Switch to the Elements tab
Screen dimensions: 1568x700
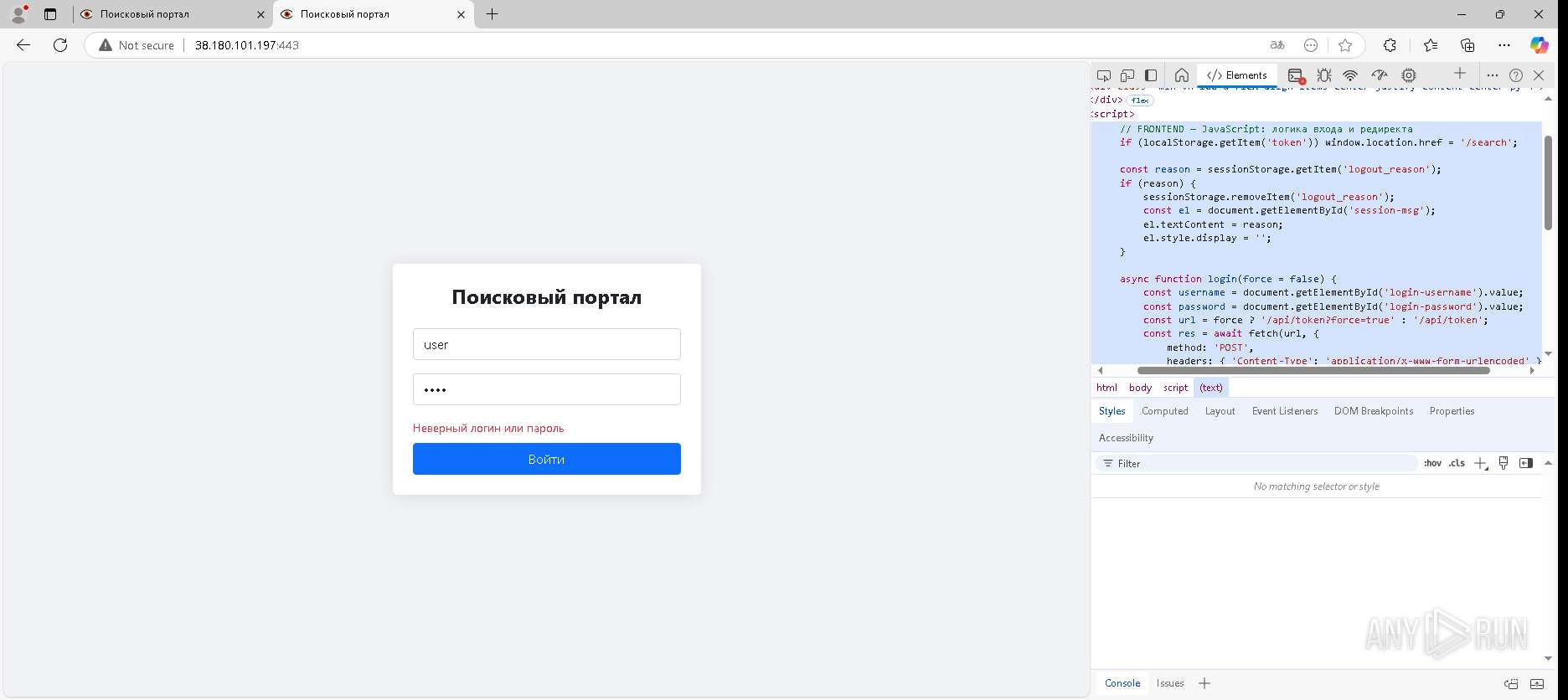[1237, 75]
